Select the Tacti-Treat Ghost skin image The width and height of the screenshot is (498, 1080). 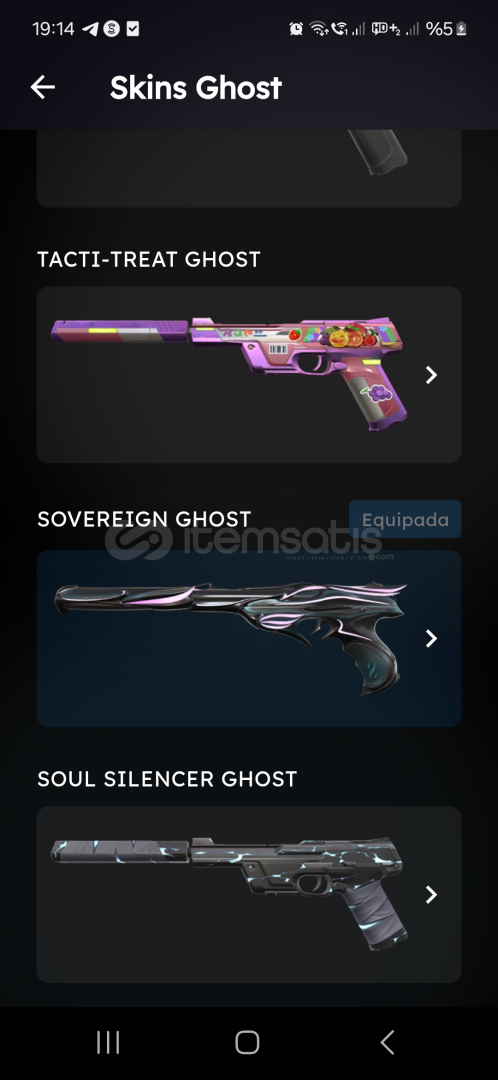[229, 373]
